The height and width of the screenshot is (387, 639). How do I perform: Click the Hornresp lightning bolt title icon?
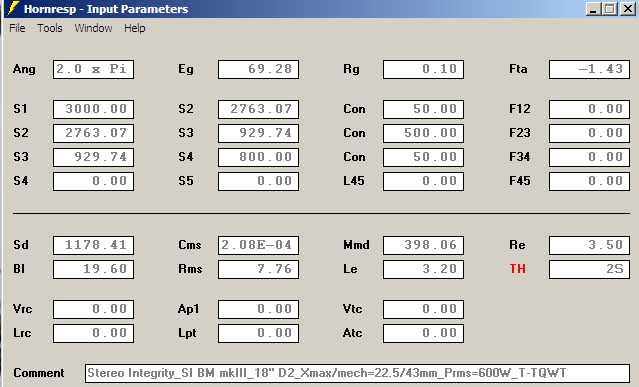(x=14, y=9)
